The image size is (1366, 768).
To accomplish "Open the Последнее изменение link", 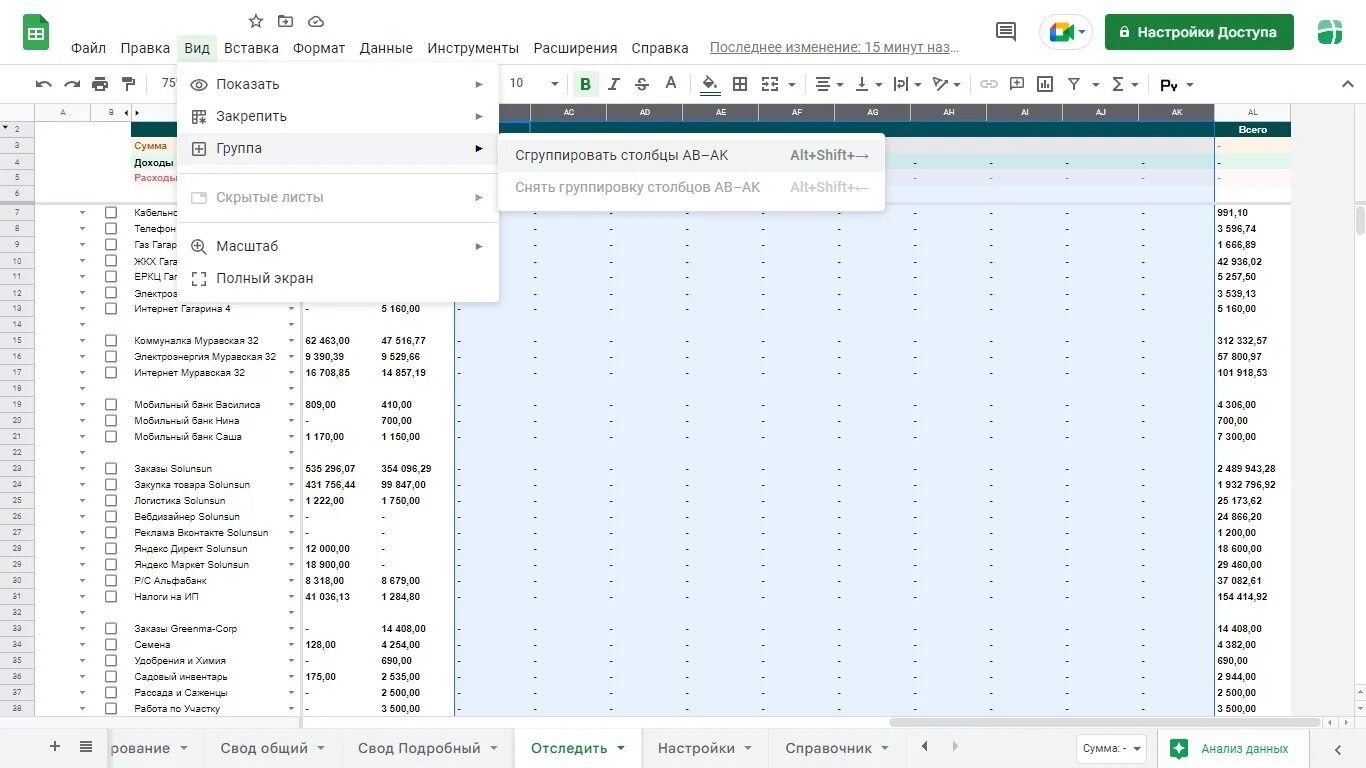I will (834, 47).
